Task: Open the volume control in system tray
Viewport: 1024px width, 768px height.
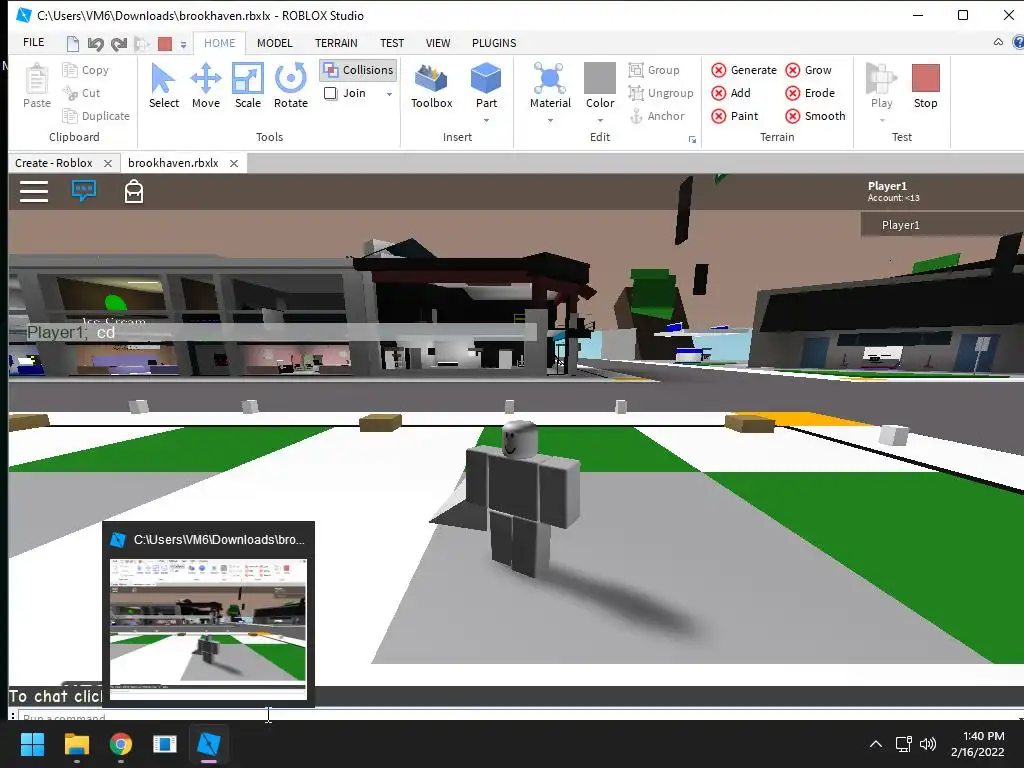Action: coord(927,744)
